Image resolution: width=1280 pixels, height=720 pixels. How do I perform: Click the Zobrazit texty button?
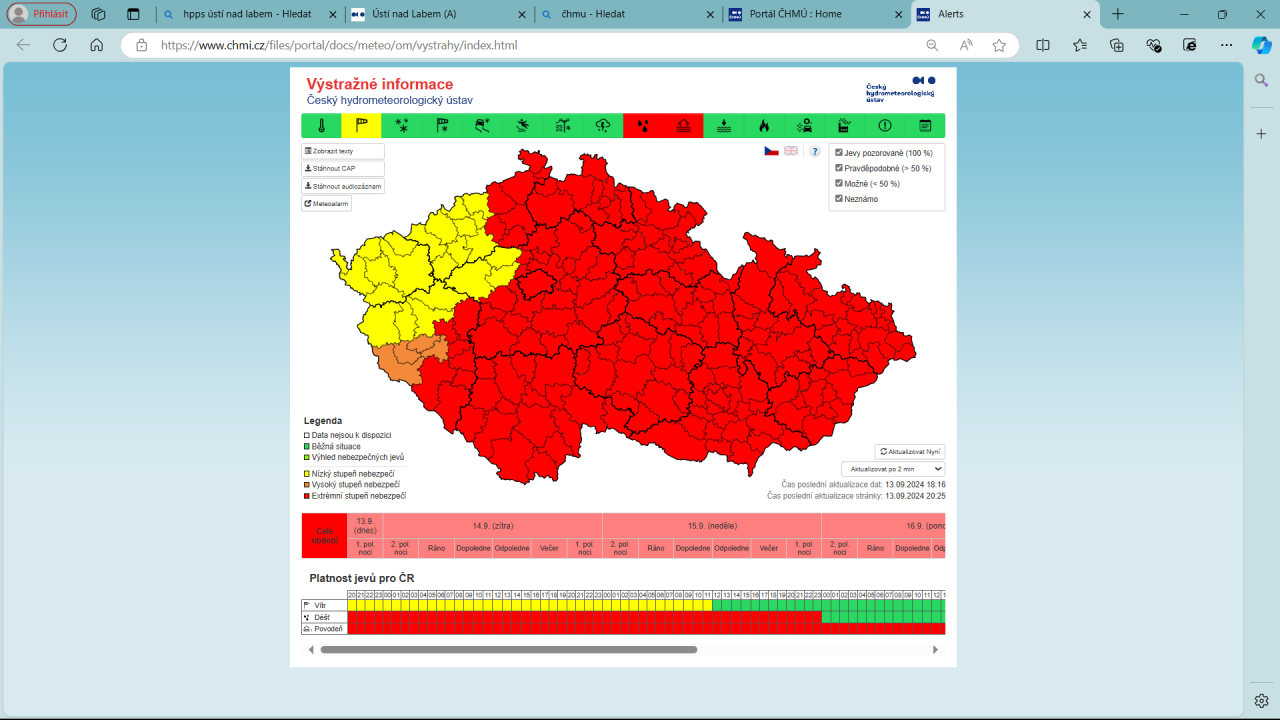[x=343, y=151]
